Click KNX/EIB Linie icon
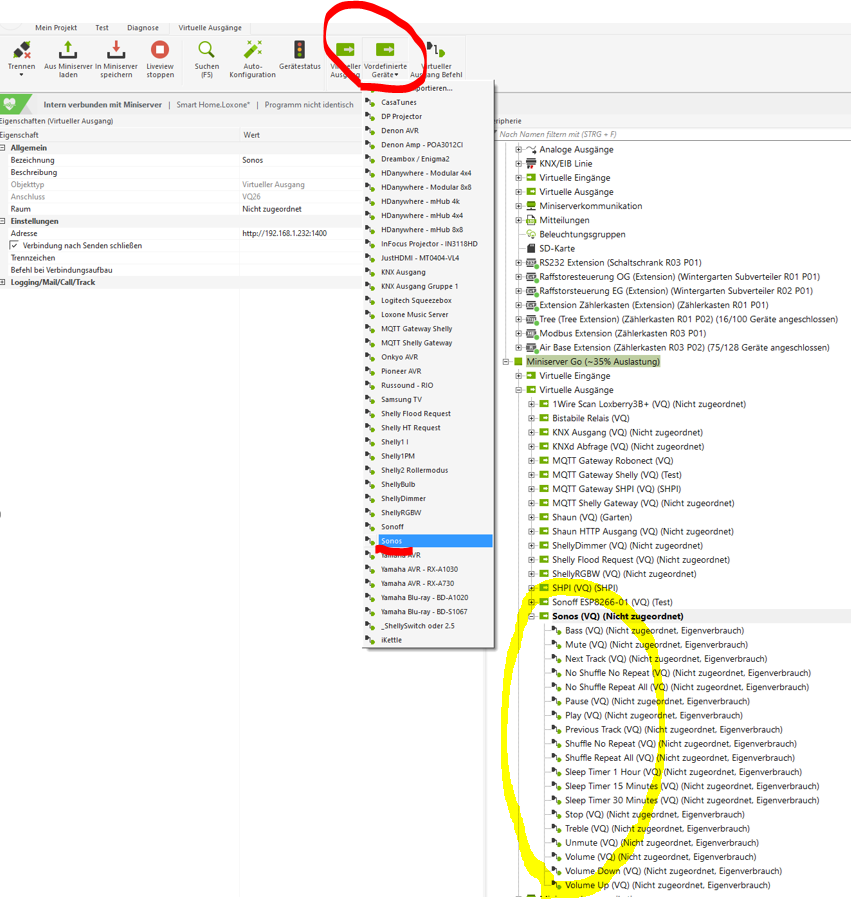 click(531, 163)
